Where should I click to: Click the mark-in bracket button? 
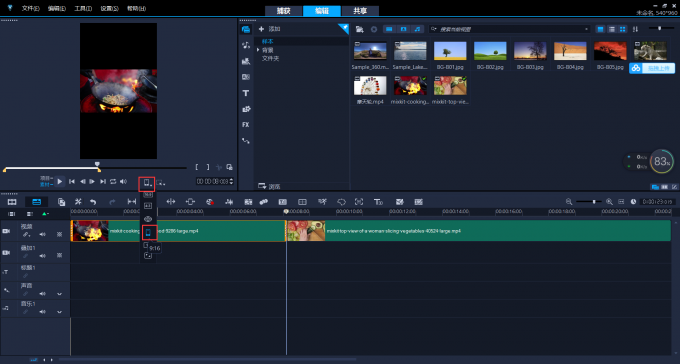pos(197,167)
